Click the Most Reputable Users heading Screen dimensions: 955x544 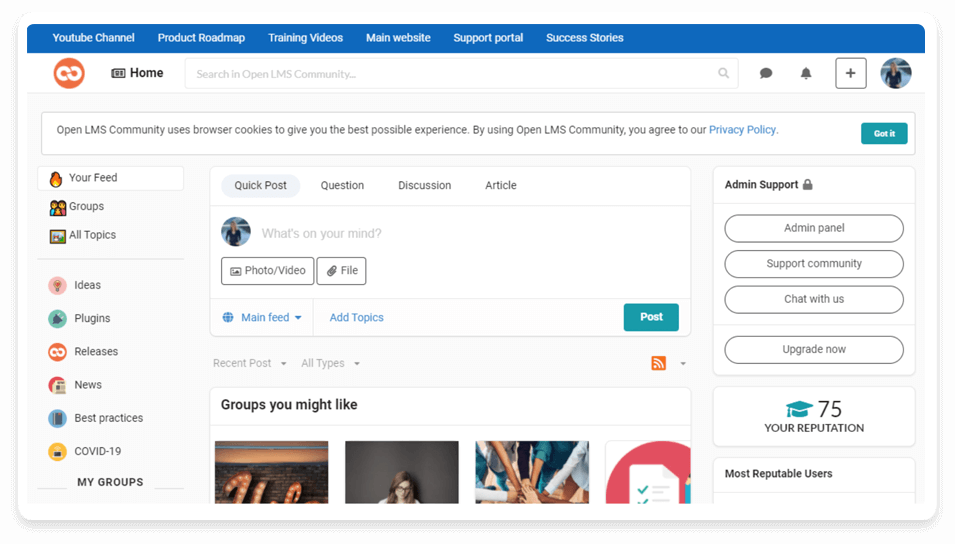(x=778, y=474)
